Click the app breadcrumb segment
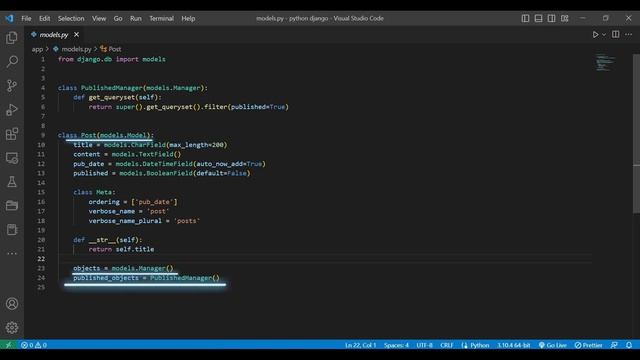This screenshot has width=640, height=360. click(37, 49)
